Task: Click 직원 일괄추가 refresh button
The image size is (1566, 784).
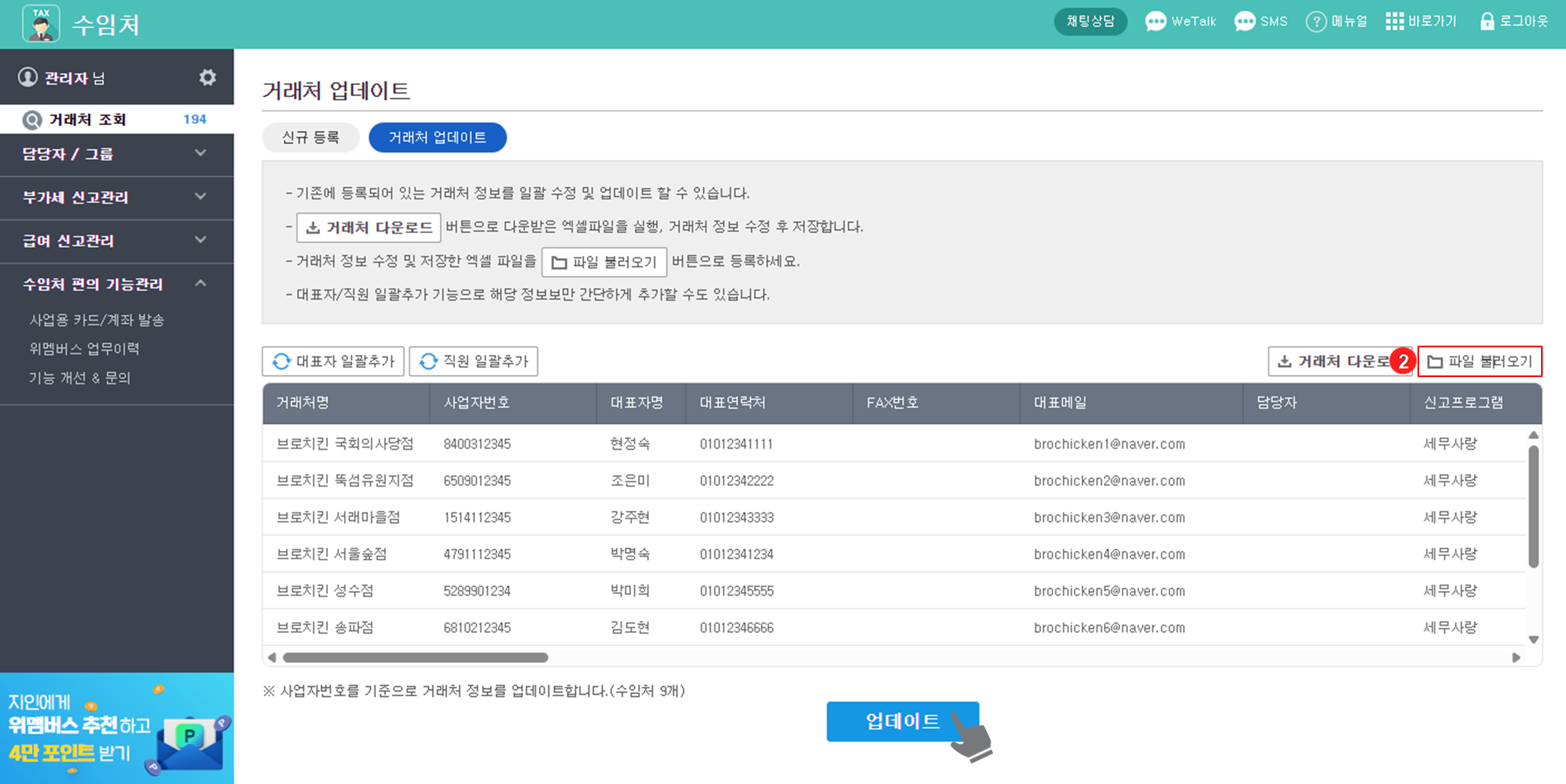Action: click(x=474, y=361)
